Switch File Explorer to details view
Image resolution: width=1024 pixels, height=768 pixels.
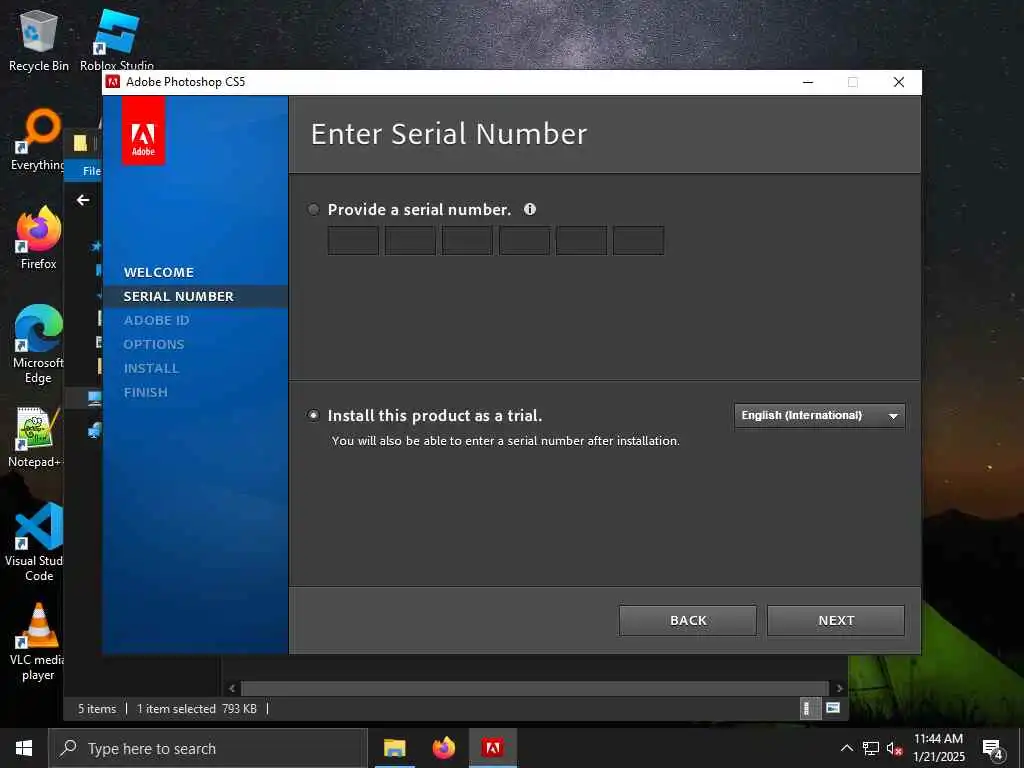pyautogui.click(x=810, y=709)
